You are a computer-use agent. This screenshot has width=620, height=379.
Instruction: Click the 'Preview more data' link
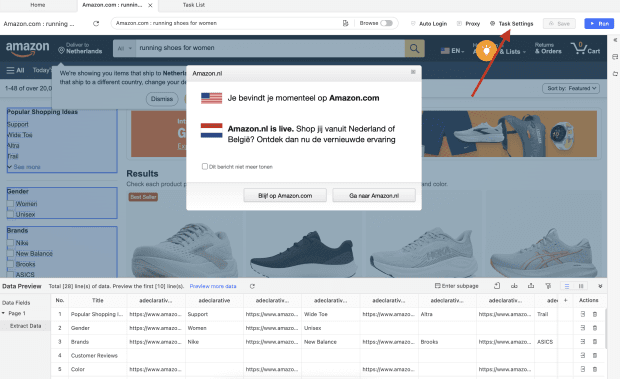point(213,286)
